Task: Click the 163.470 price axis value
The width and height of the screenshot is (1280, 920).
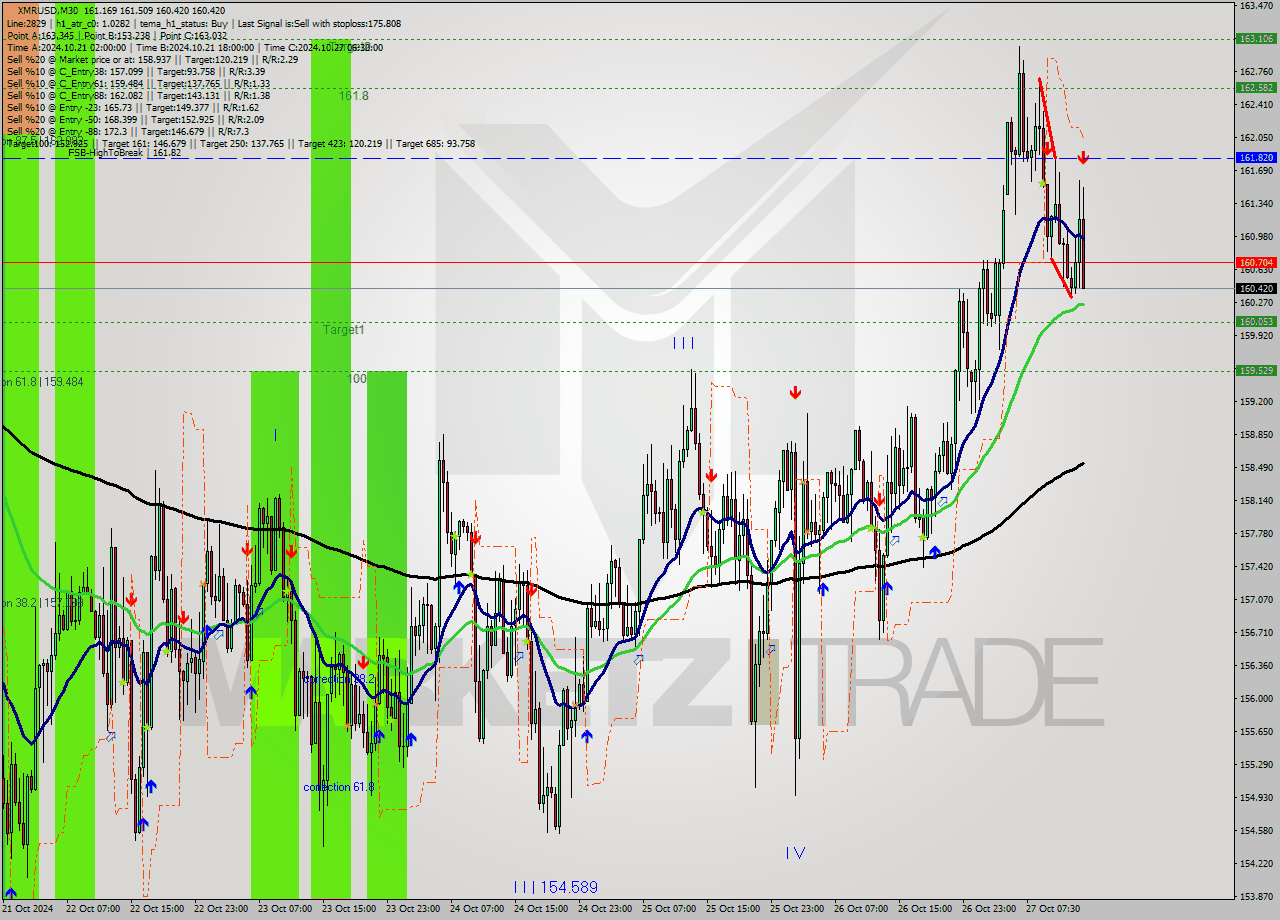Action: click(x=1256, y=6)
